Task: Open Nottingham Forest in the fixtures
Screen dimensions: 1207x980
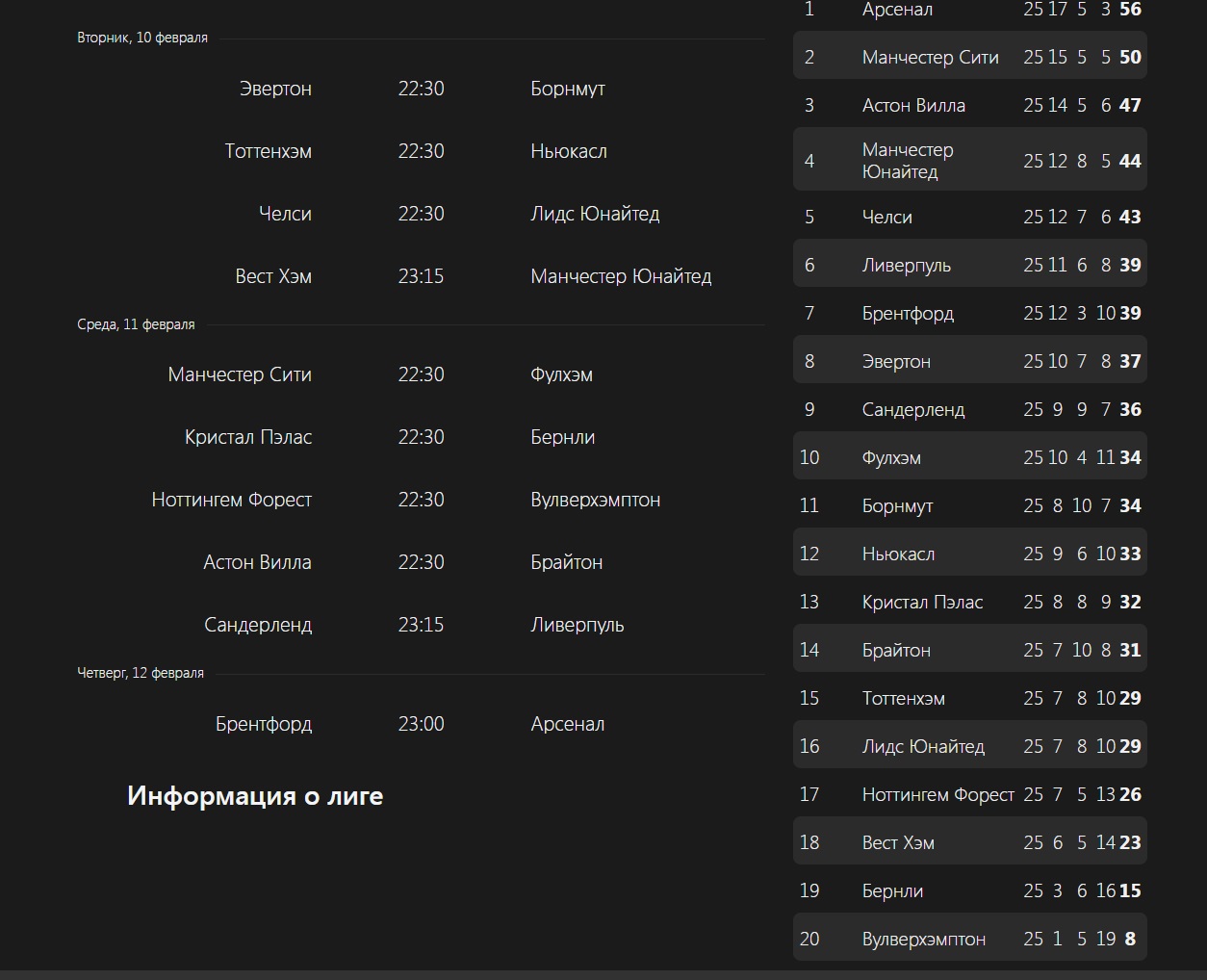Action: pyautogui.click(x=231, y=500)
